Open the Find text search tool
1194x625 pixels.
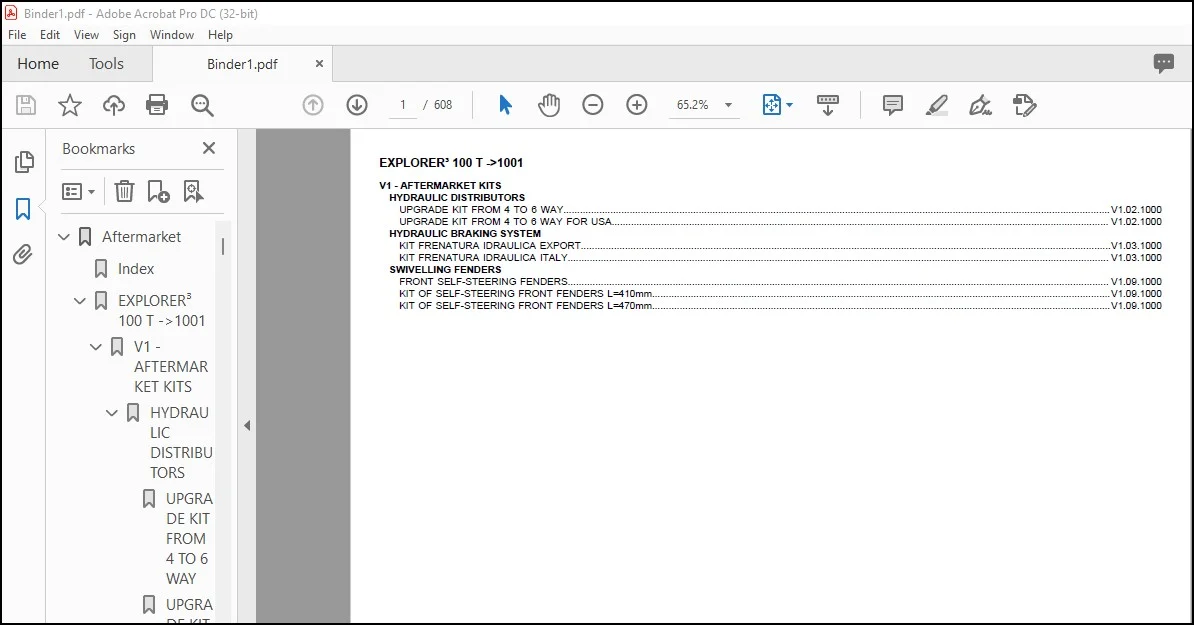pyautogui.click(x=202, y=105)
